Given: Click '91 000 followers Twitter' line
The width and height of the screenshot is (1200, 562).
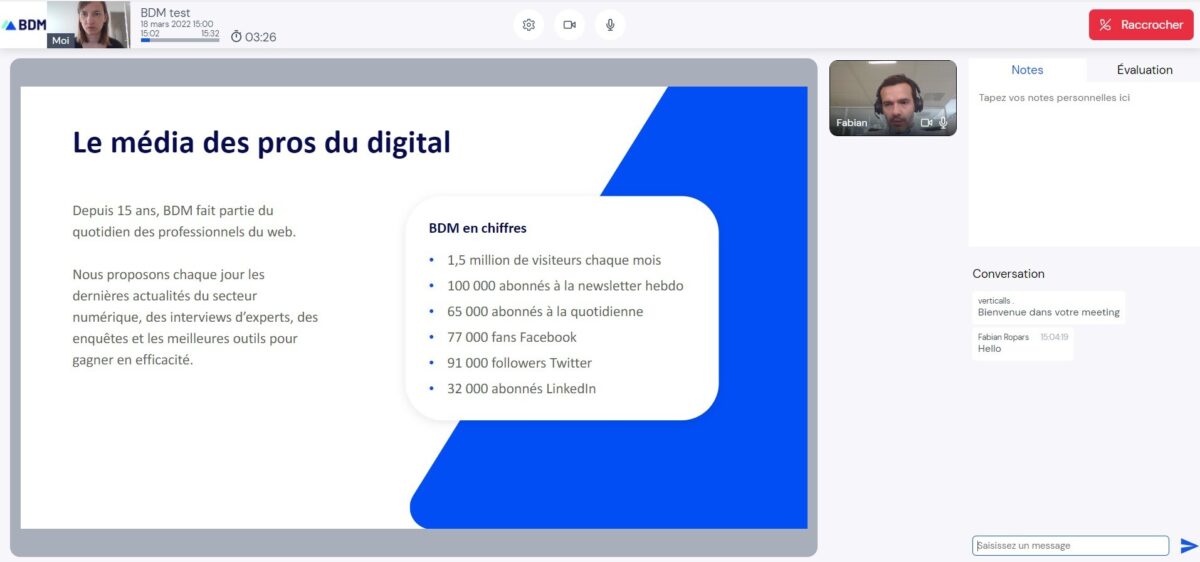Looking at the screenshot, I should 520,363.
